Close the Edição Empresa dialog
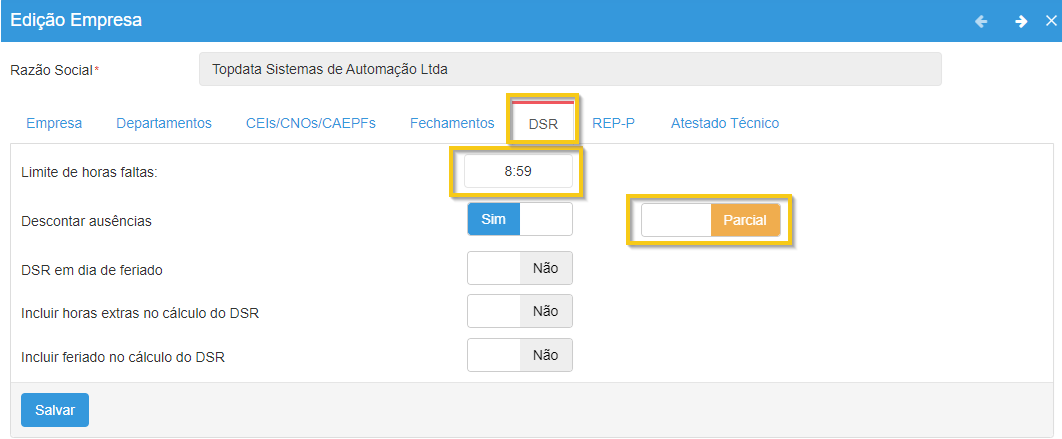Image resolution: width=1062 pixels, height=439 pixels. pos(1050,21)
